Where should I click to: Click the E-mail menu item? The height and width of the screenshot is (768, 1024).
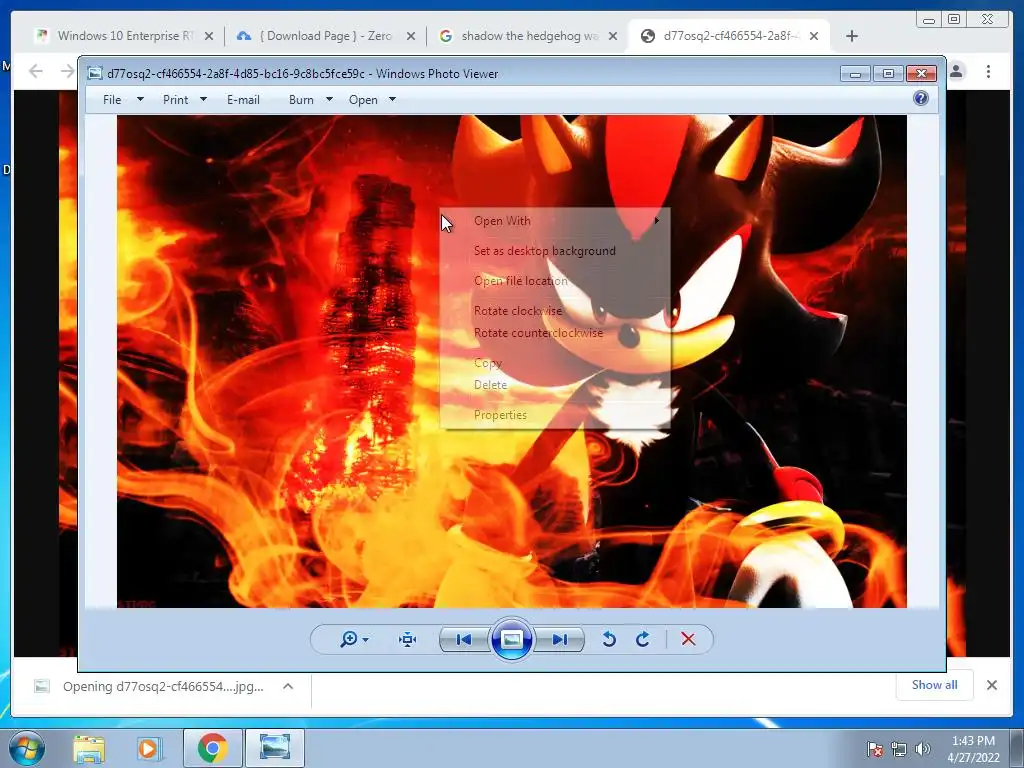243,100
